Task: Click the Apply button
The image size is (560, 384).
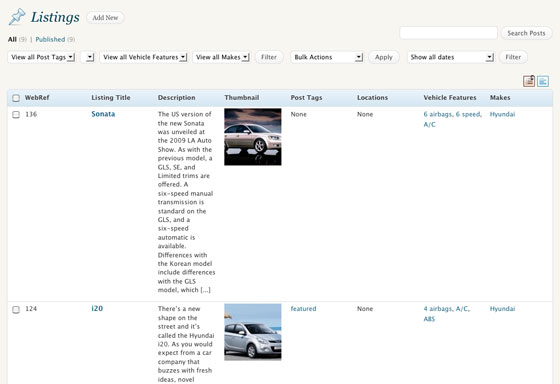Action: coord(384,57)
